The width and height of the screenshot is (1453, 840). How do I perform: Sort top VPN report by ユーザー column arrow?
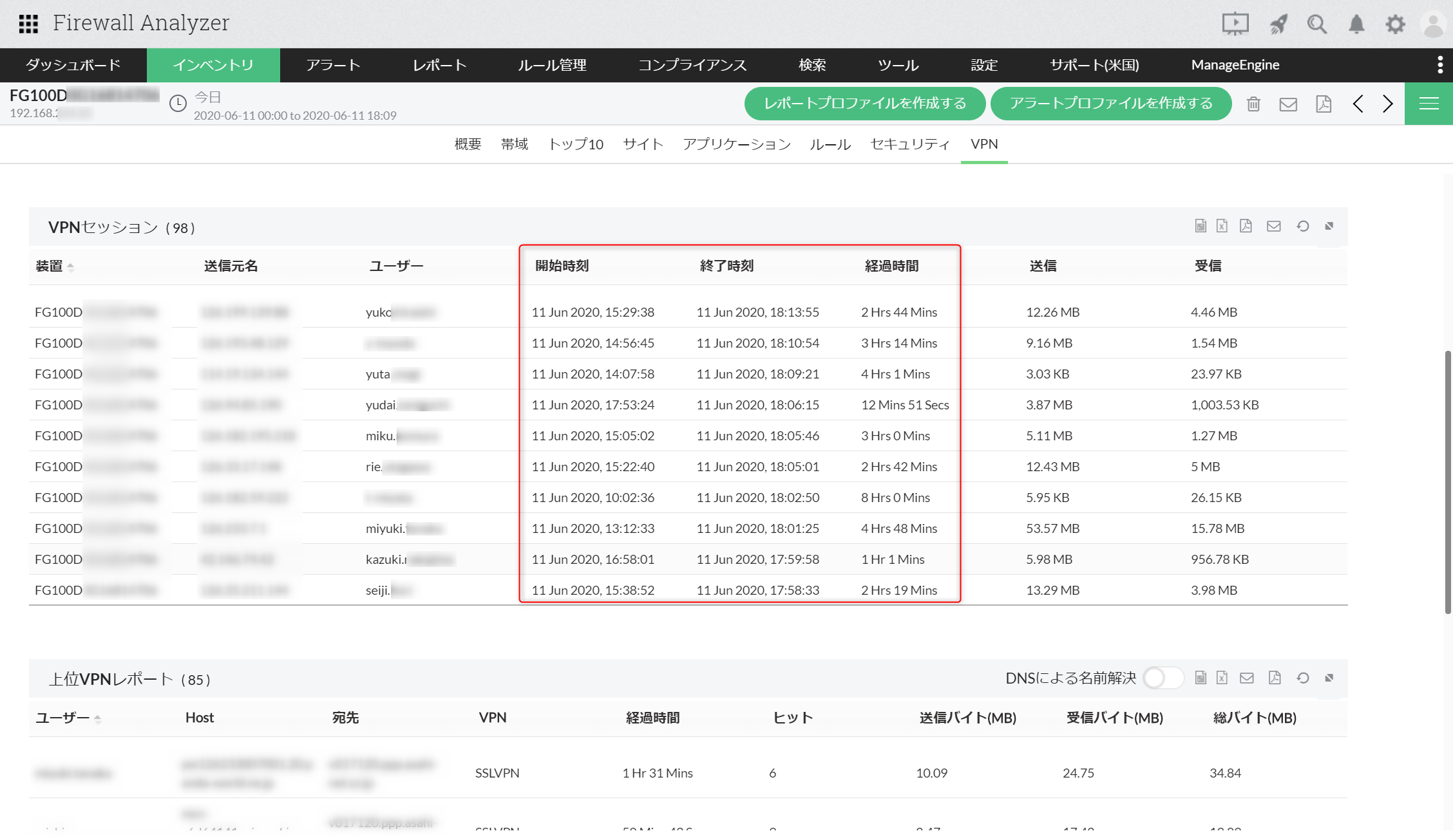click(x=98, y=719)
